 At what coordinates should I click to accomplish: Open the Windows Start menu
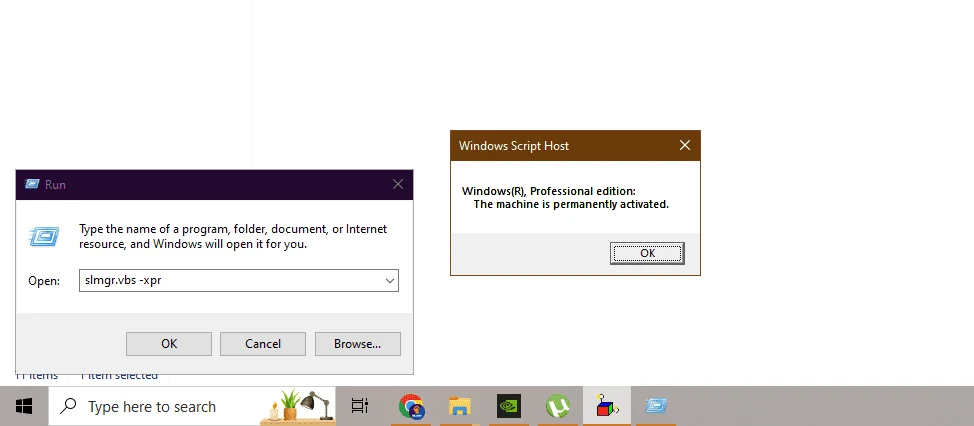[x=24, y=407]
